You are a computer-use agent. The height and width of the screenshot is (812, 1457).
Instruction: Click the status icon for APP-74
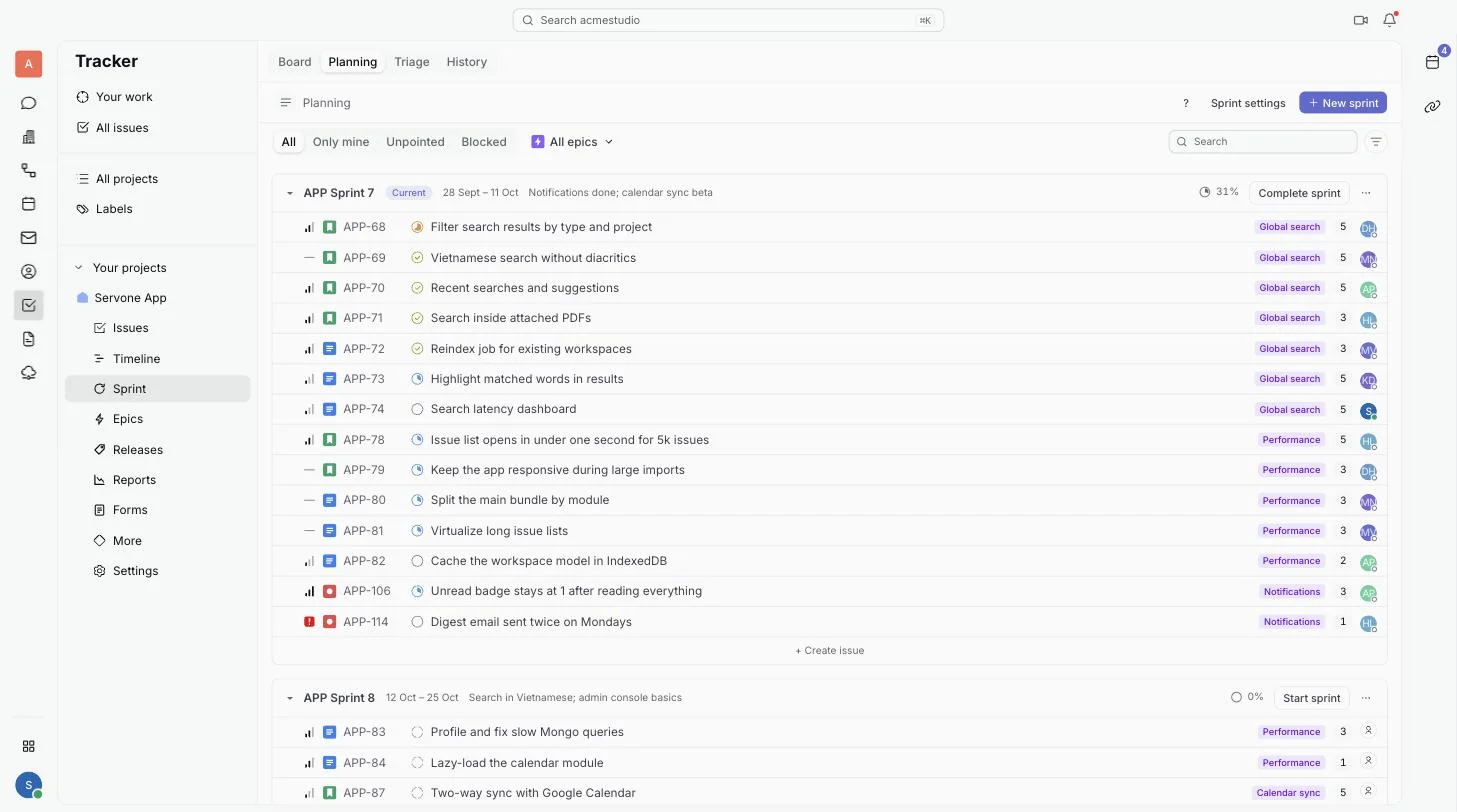[417, 409]
